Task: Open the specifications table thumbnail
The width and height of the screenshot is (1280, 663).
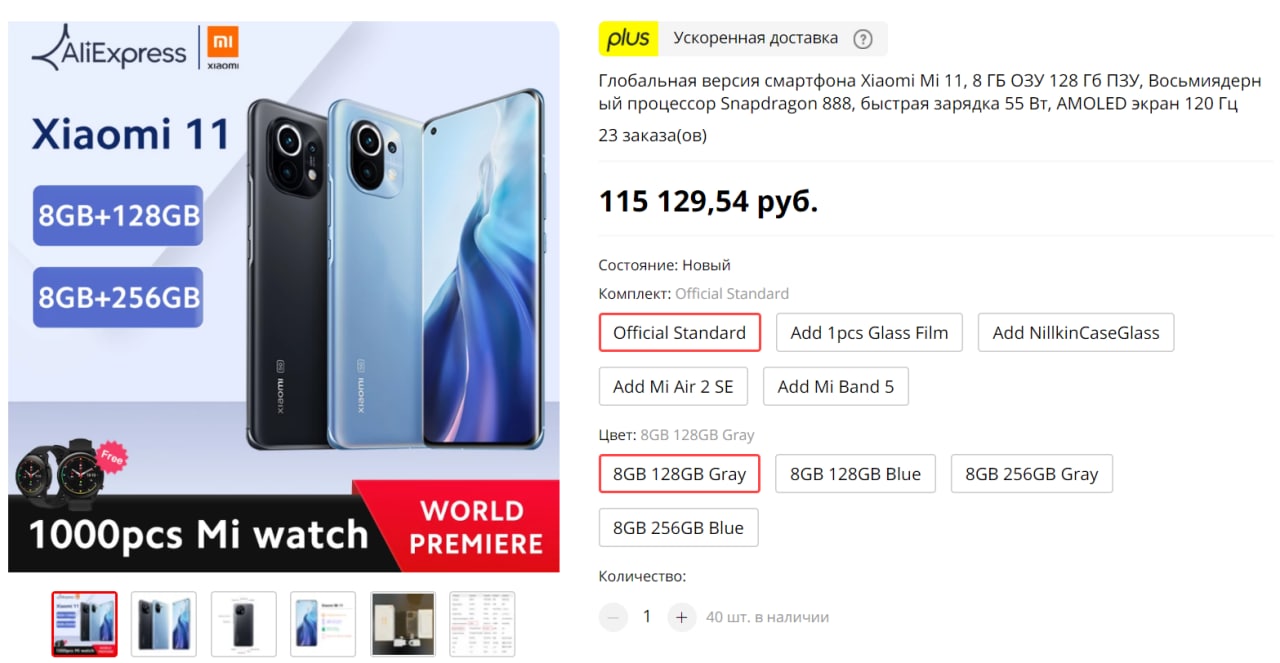Action: click(482, 624)
